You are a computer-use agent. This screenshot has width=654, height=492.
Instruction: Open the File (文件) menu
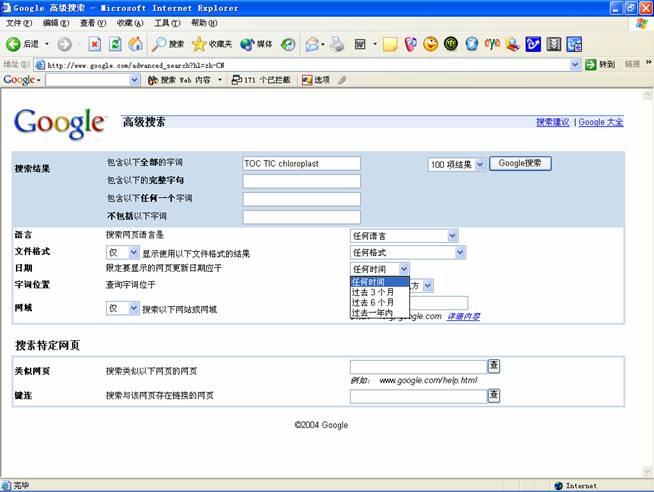click(x=19, y=23)
